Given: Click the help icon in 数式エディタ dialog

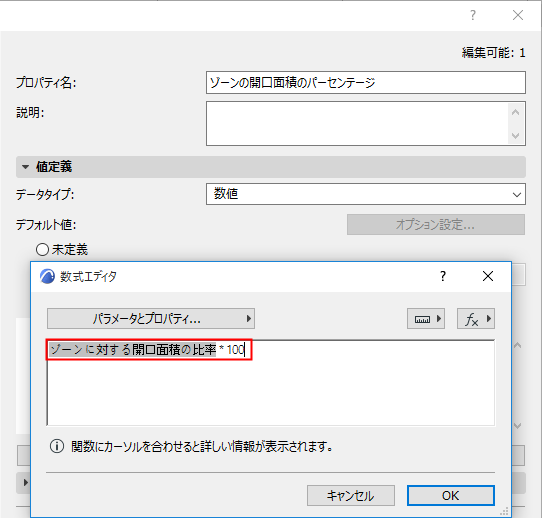Looking at the screenshot, I should click(x=443, y=276).
